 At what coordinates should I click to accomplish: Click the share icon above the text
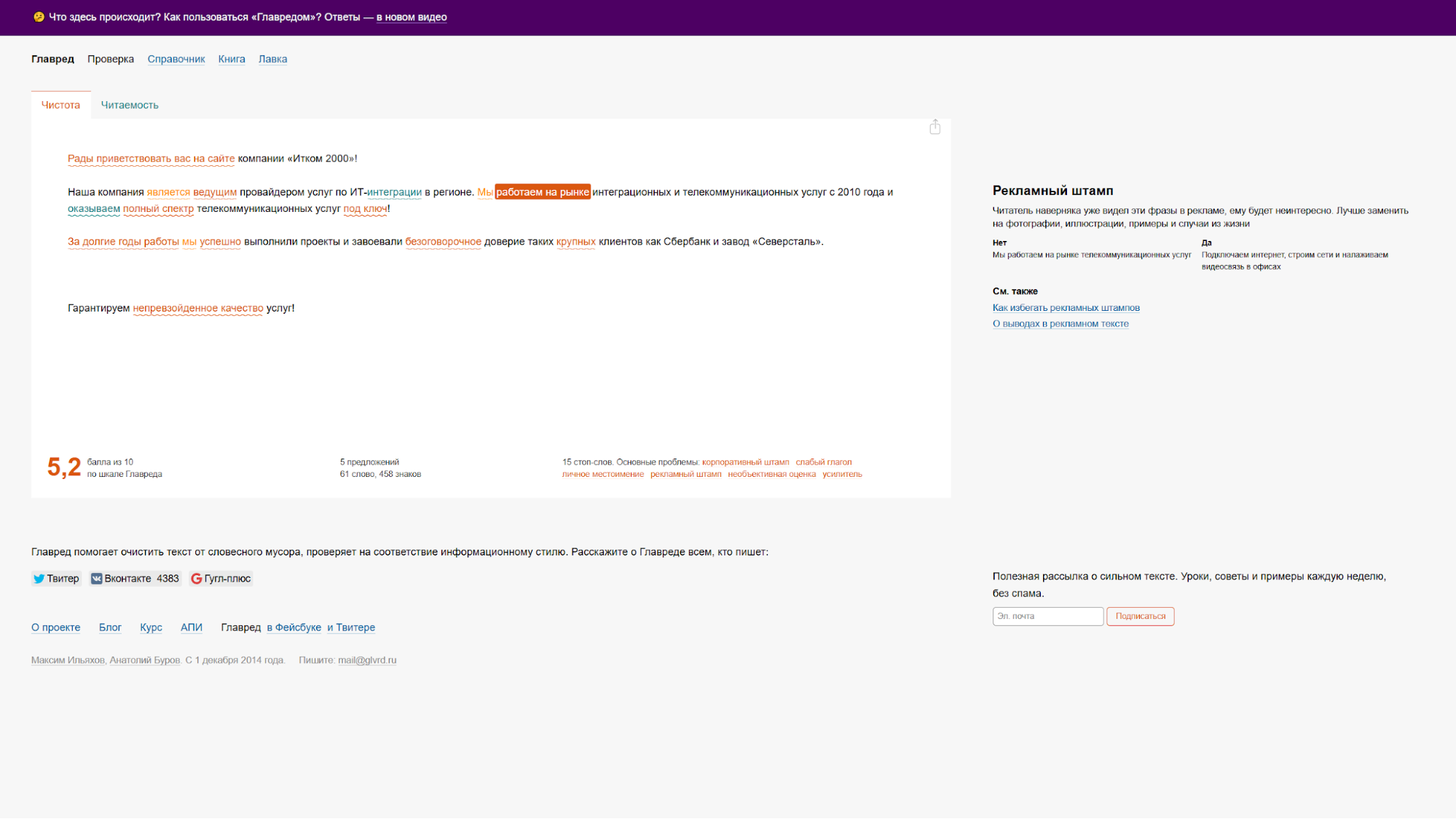click(x=934, y=127)
